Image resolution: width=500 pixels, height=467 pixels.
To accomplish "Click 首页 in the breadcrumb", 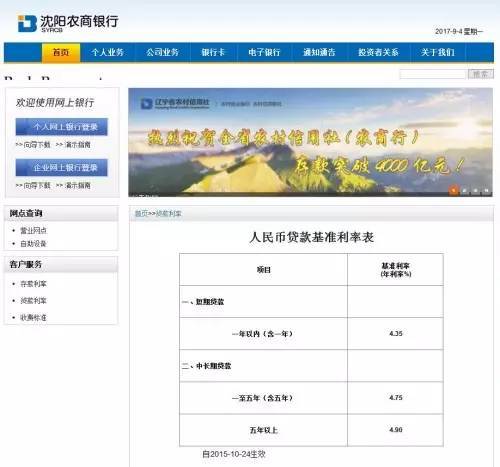I will (x=141, y=213).
